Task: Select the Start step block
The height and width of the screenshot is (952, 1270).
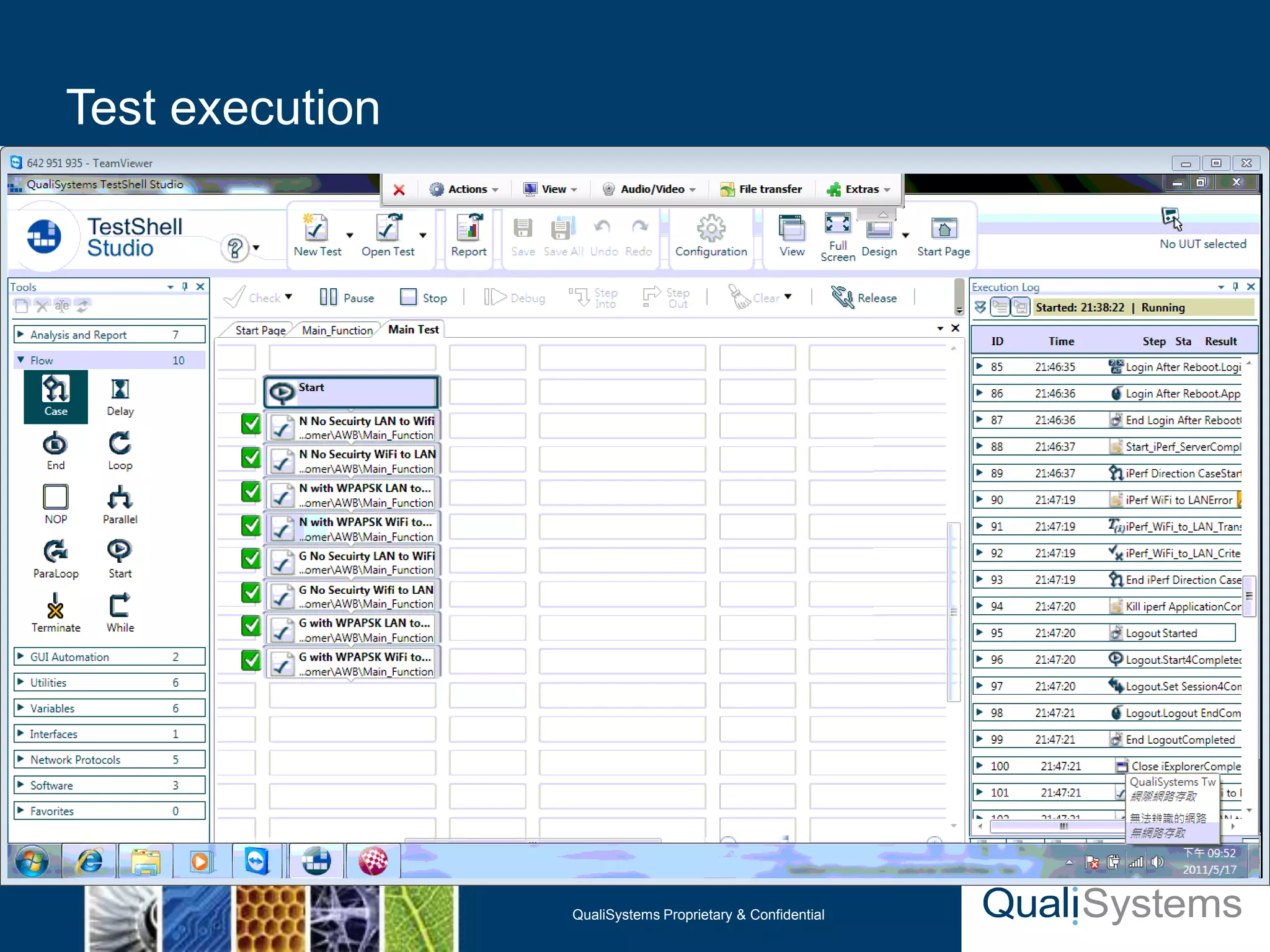Action: pyautogui.click(x=352, y=392)
